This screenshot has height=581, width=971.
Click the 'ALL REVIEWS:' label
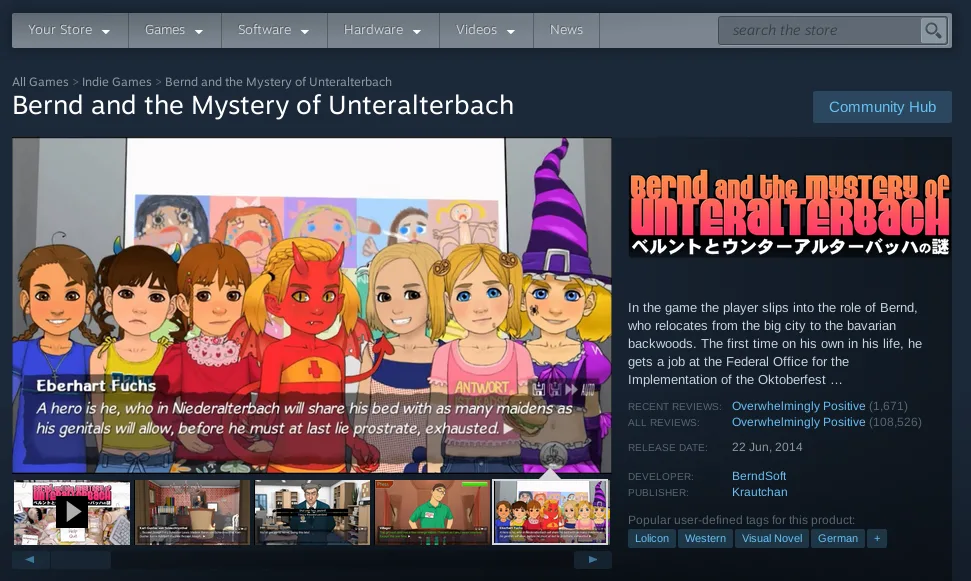pos(664,422)
